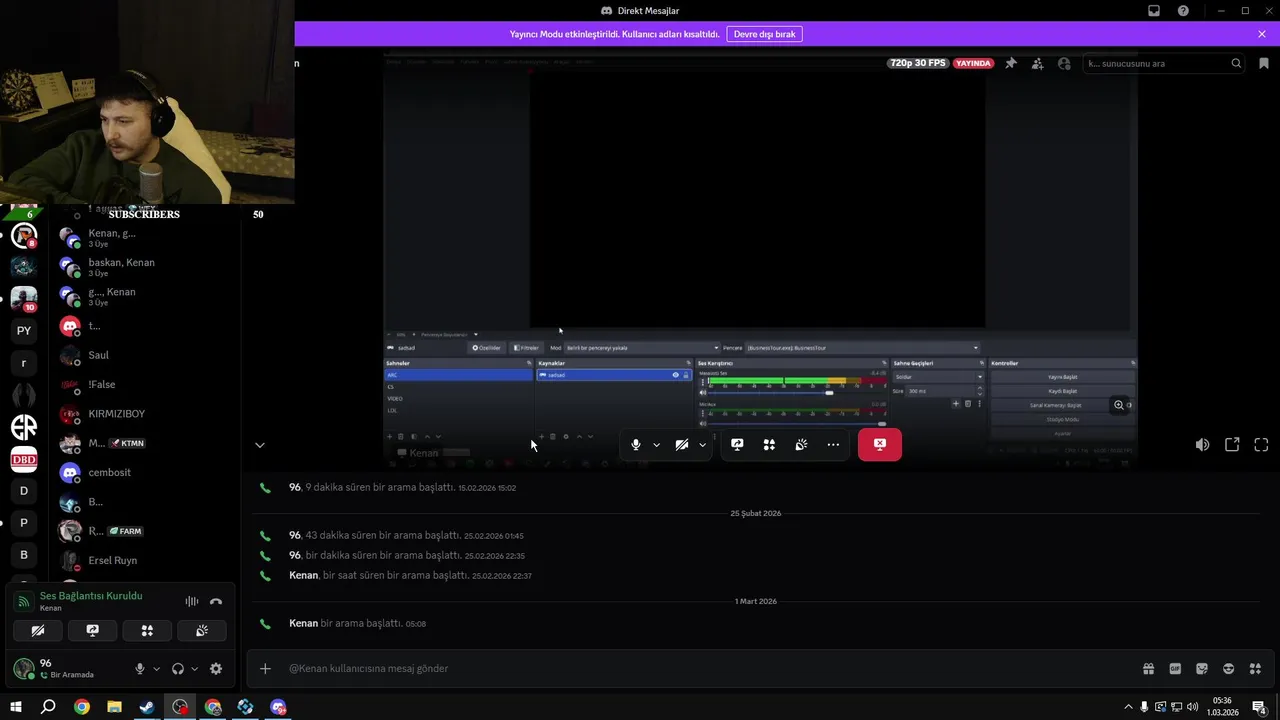Click the screen share icon in call bar

click(x=737, y=445)
